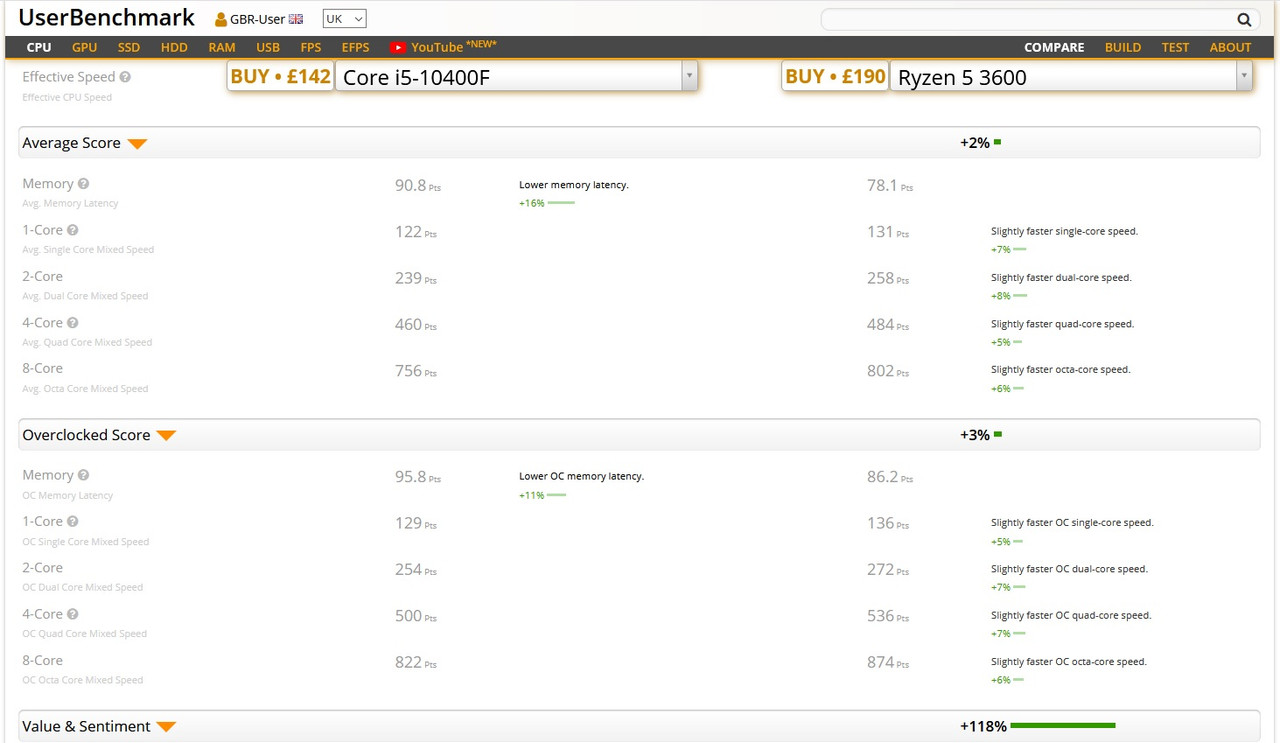The width and height of the screenshot is (1280, 743).
Task: Click help icon next to Effective Speed
Action: pyautogui.click(x=125, y=76)
